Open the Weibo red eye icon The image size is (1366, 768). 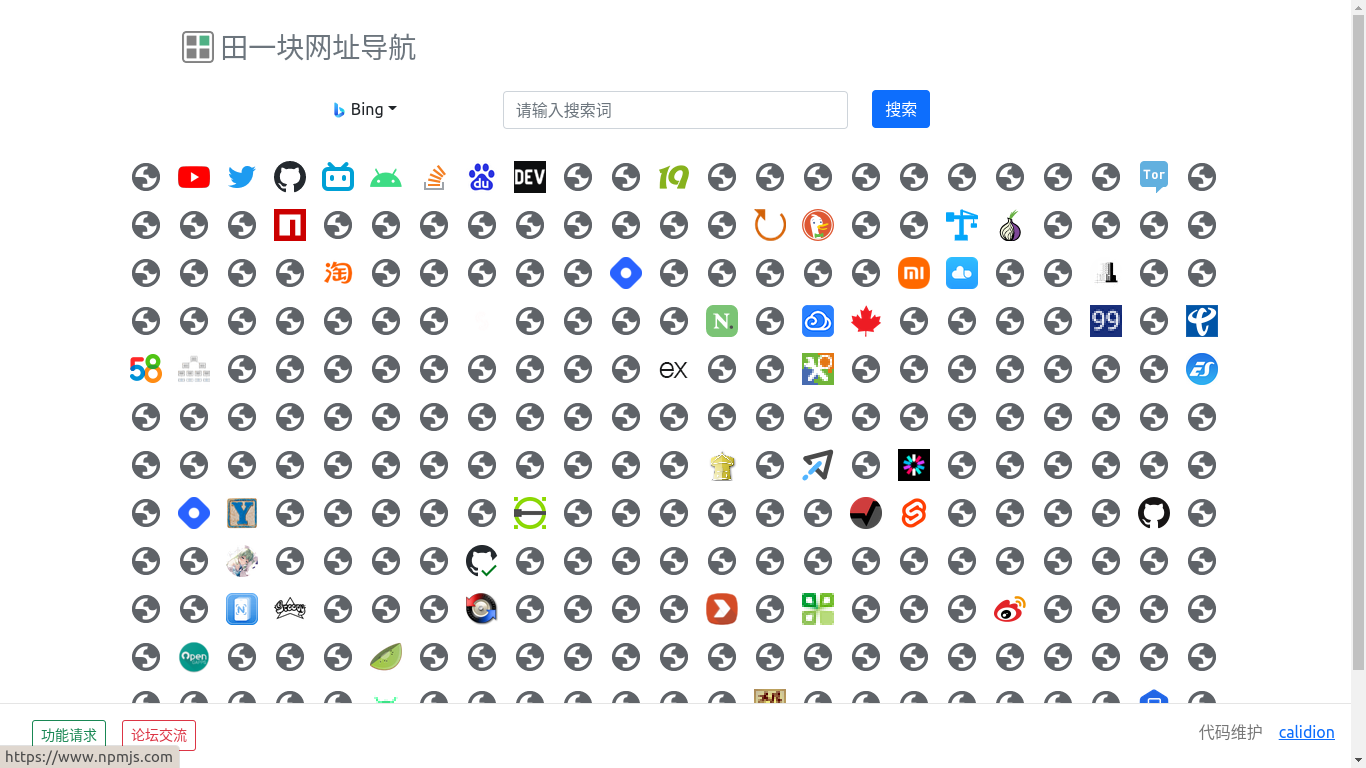1010,609
